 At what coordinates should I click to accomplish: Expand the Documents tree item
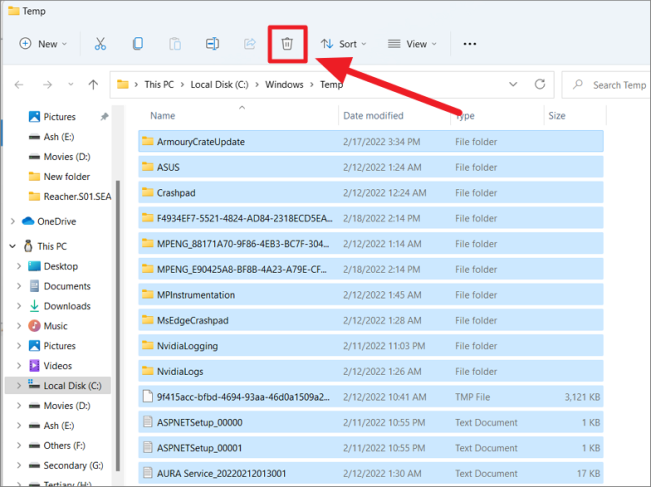tap(19, 286)
